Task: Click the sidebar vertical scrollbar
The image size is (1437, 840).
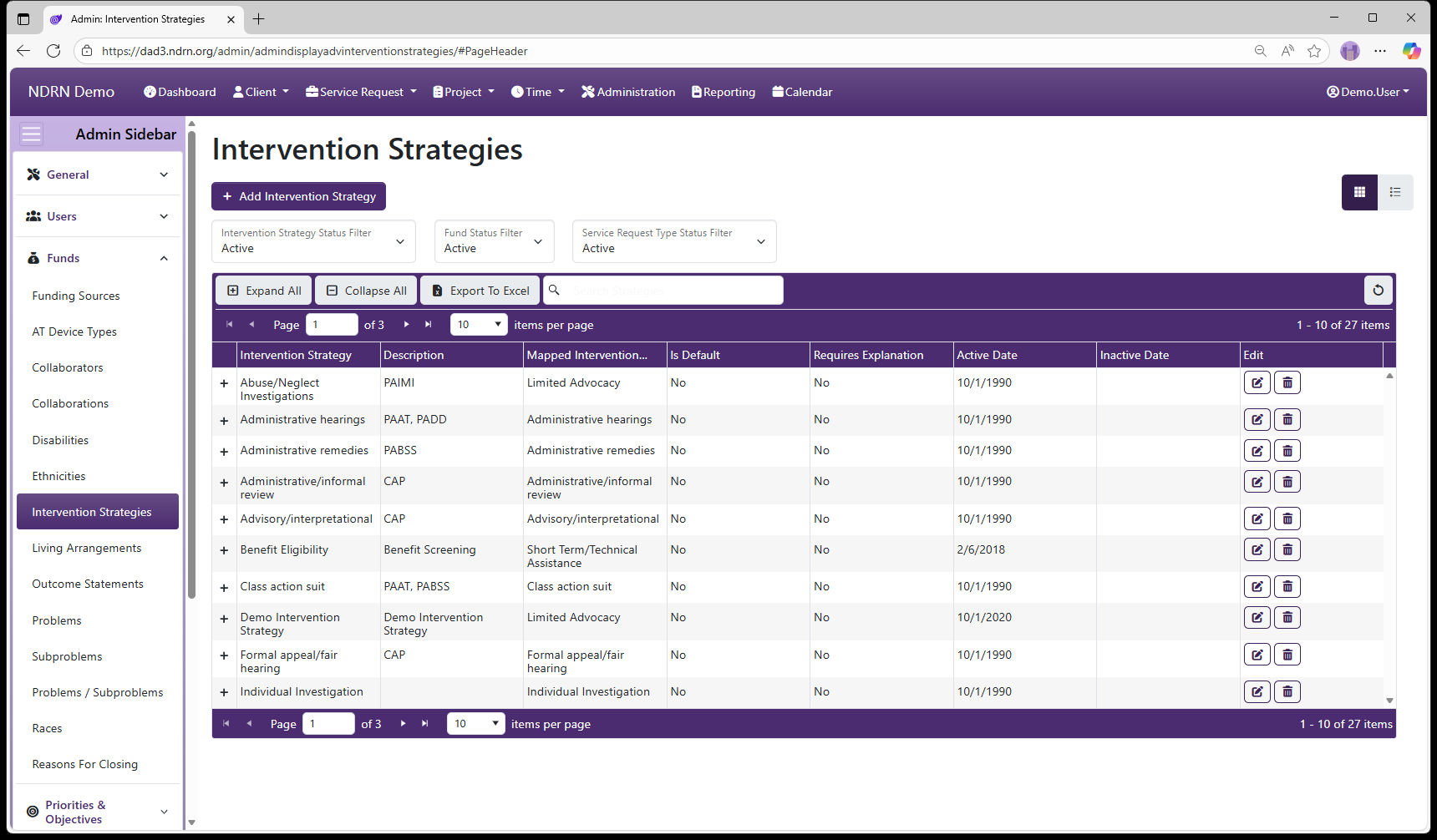Action: [x=192, y=363]
